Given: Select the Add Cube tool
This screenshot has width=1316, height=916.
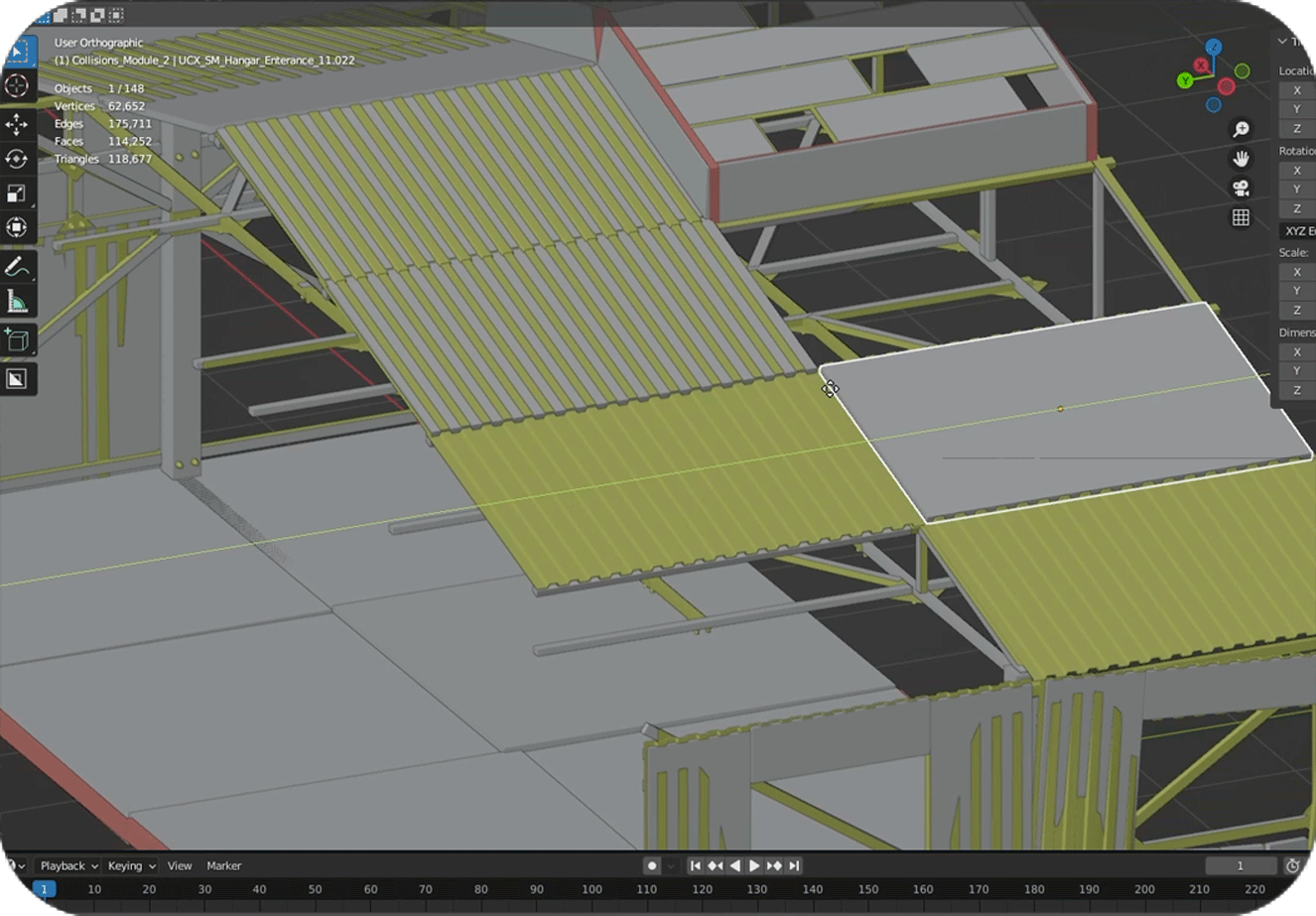Looking at the screenshot, I should (x=16, y=340).
